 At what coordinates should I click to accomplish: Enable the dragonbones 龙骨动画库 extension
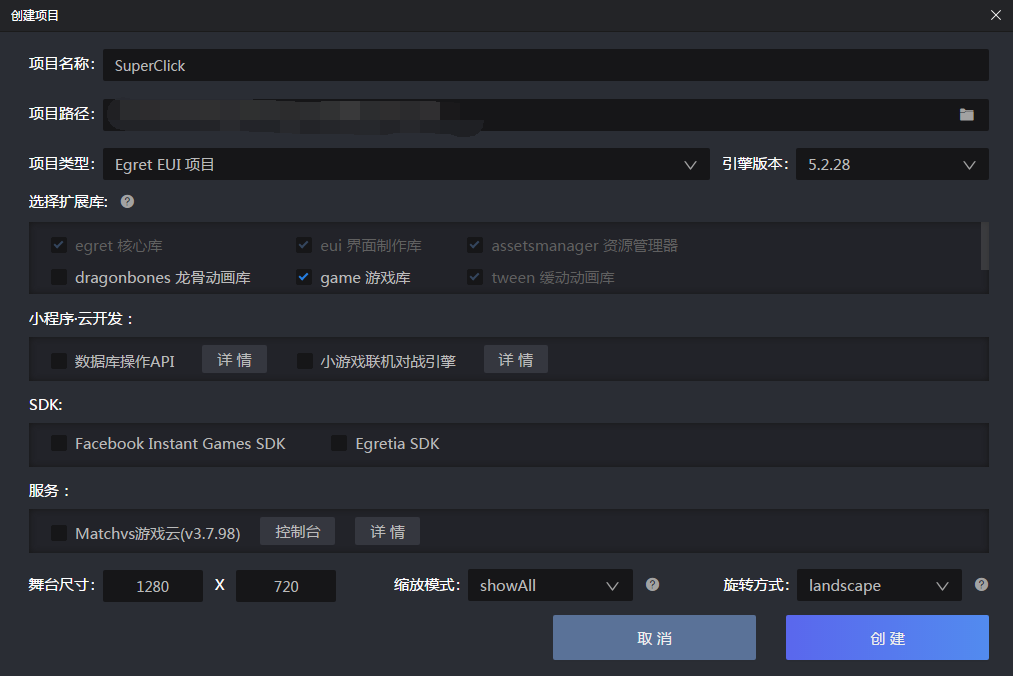tap(59, 277)
